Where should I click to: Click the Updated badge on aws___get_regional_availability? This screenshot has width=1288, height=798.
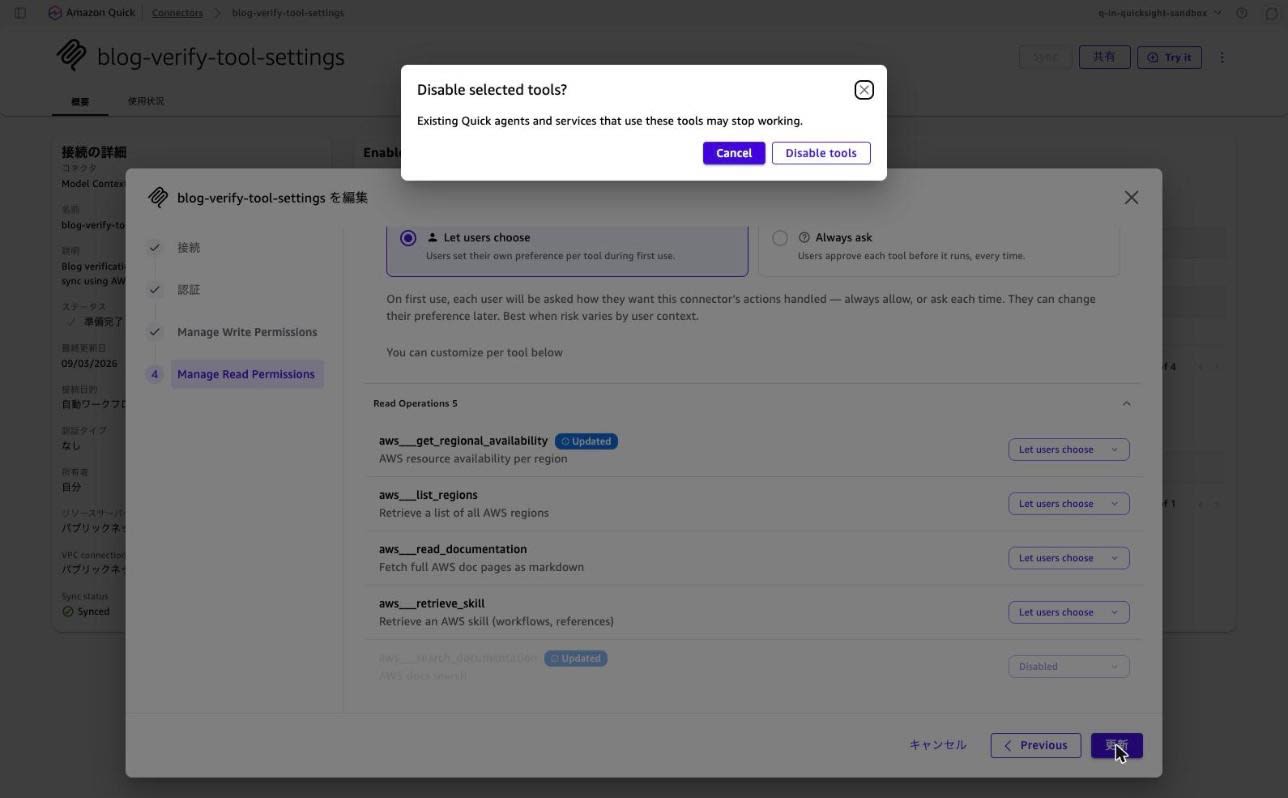[x=586, y=441]
